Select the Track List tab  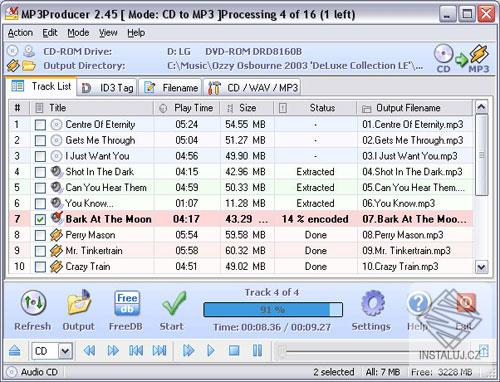coord(41,86)
